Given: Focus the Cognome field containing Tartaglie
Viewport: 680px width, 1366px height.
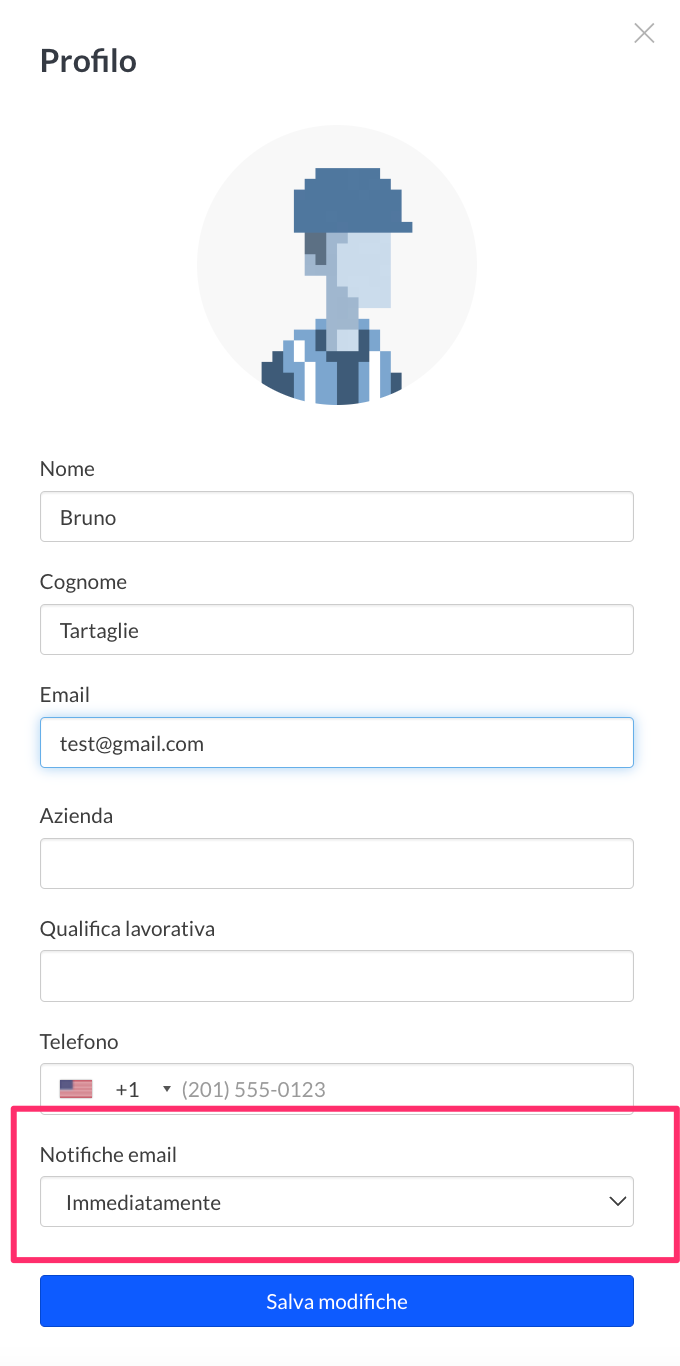Looking at the screenshot, I should 337,630.
